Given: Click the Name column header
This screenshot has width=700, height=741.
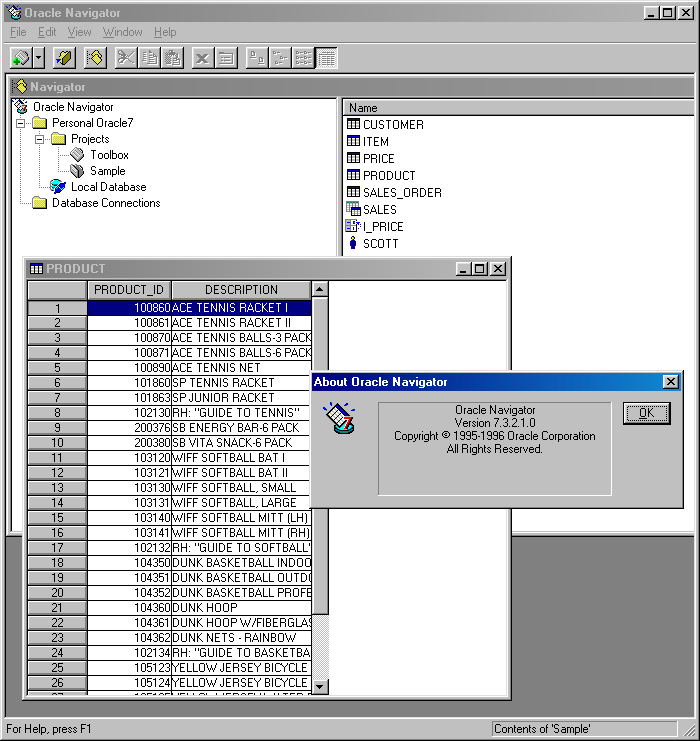Looking at the screenshot, I should 518,108.
